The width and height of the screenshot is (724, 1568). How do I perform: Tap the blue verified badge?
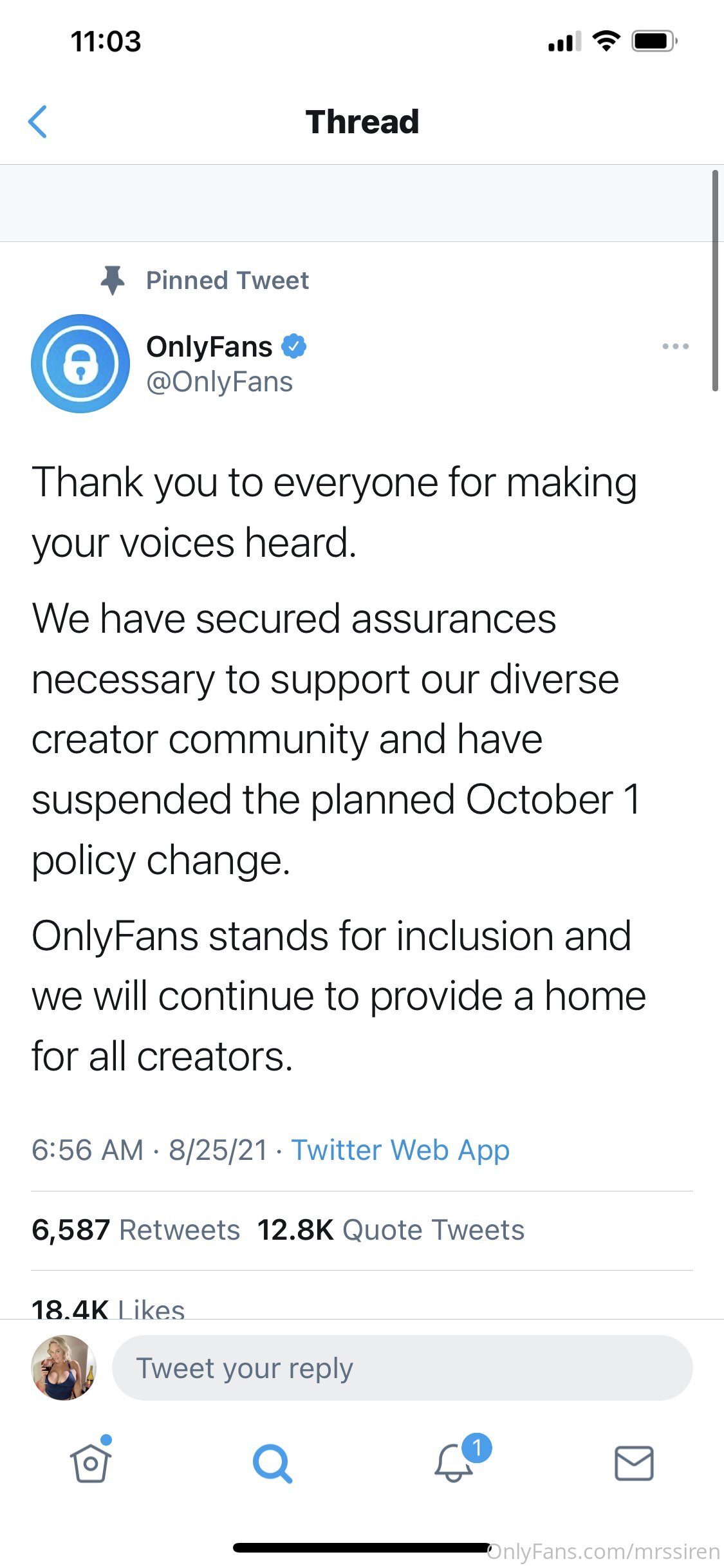(x=294, y=346)
